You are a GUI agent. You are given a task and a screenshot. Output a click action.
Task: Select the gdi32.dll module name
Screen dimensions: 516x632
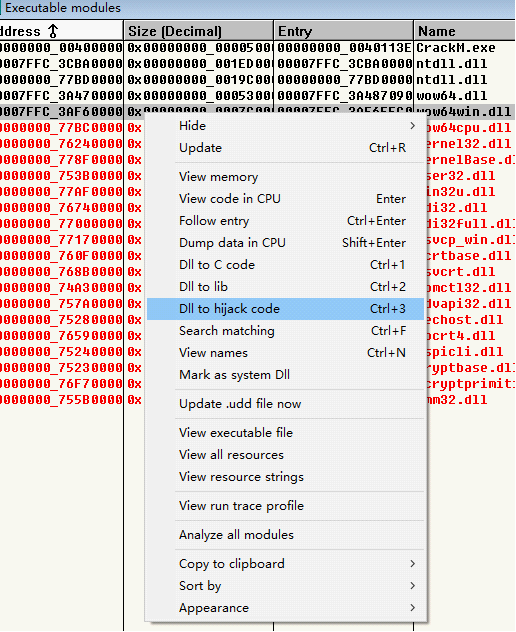coord(458,208)
